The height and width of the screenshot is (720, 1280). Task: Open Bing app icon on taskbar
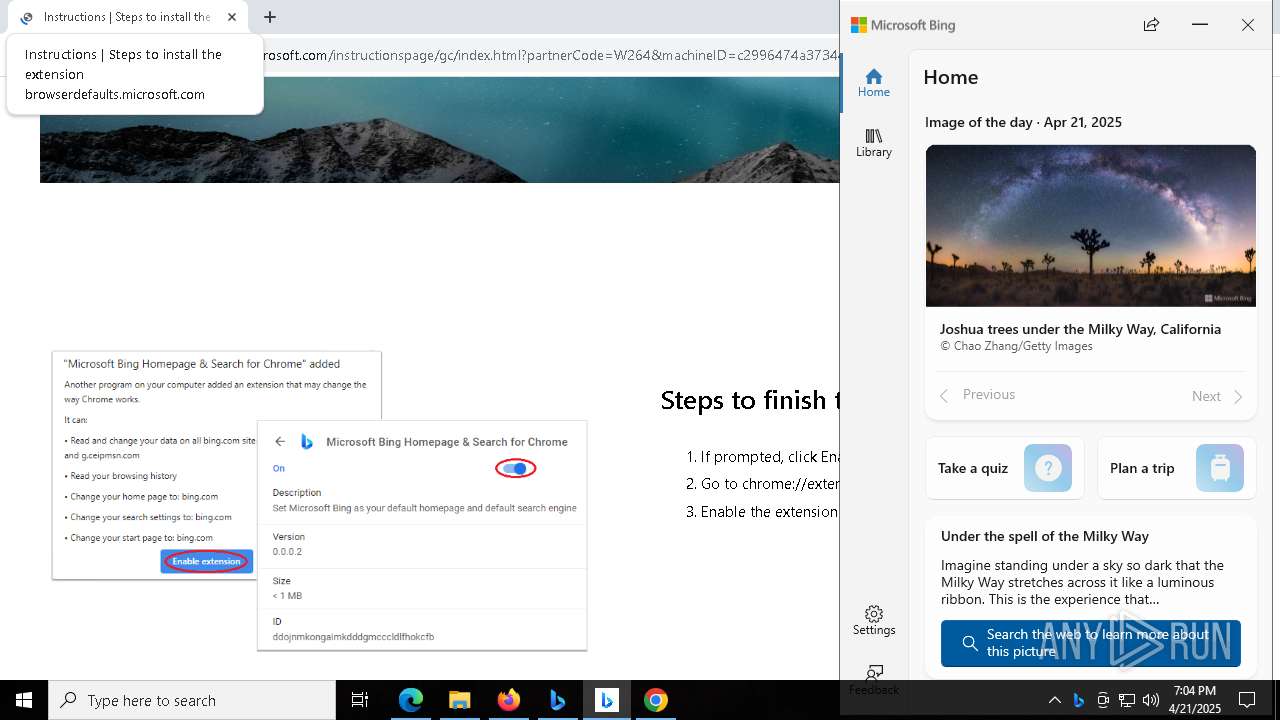coord(557,700)
